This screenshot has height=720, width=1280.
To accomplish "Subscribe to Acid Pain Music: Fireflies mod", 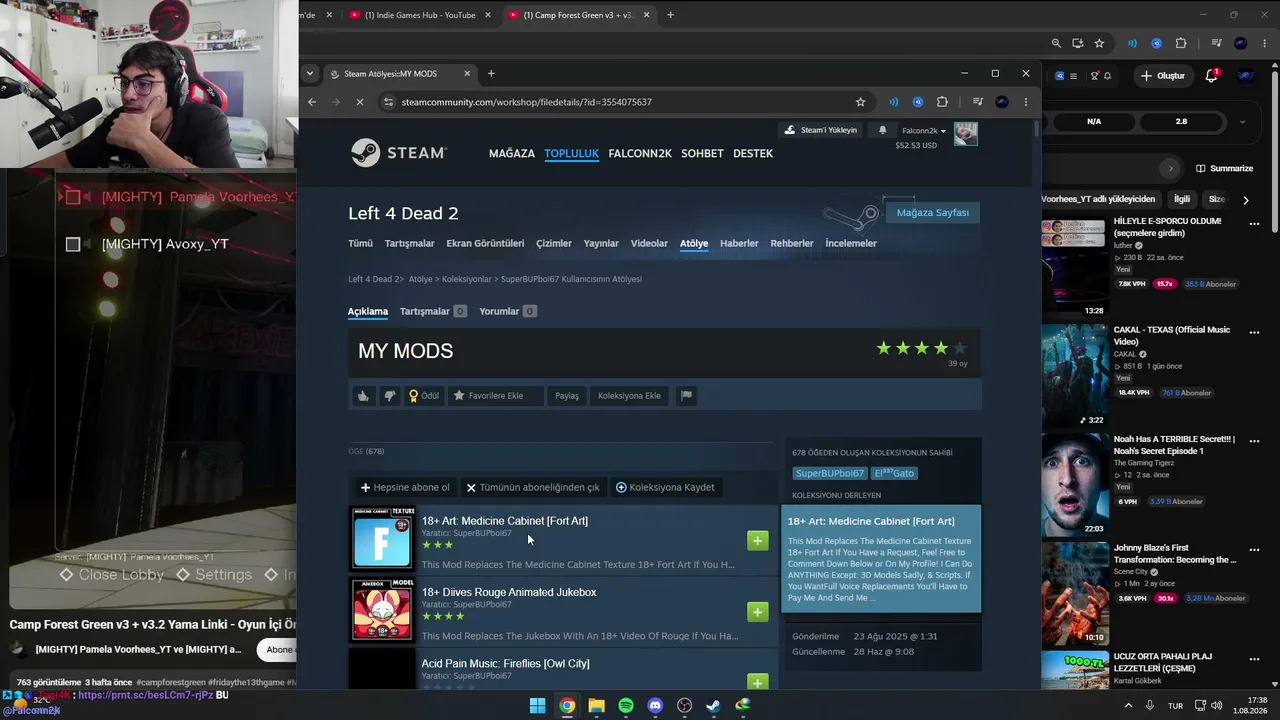I will tap(757, 682).
